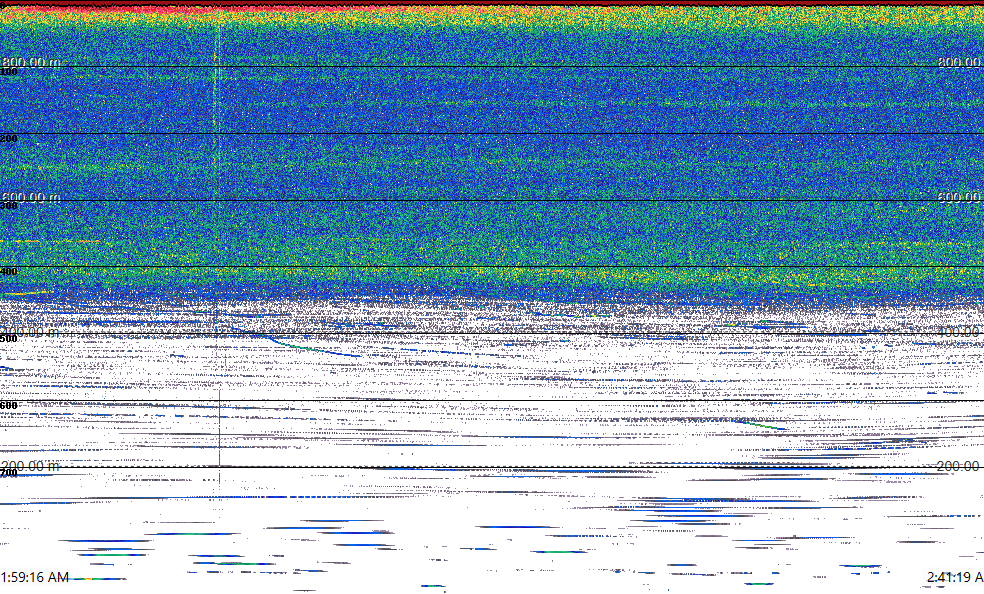Click the bold "700" depth gridline label
This screenshot has height=594, width=984.
(x=9, y=473)
